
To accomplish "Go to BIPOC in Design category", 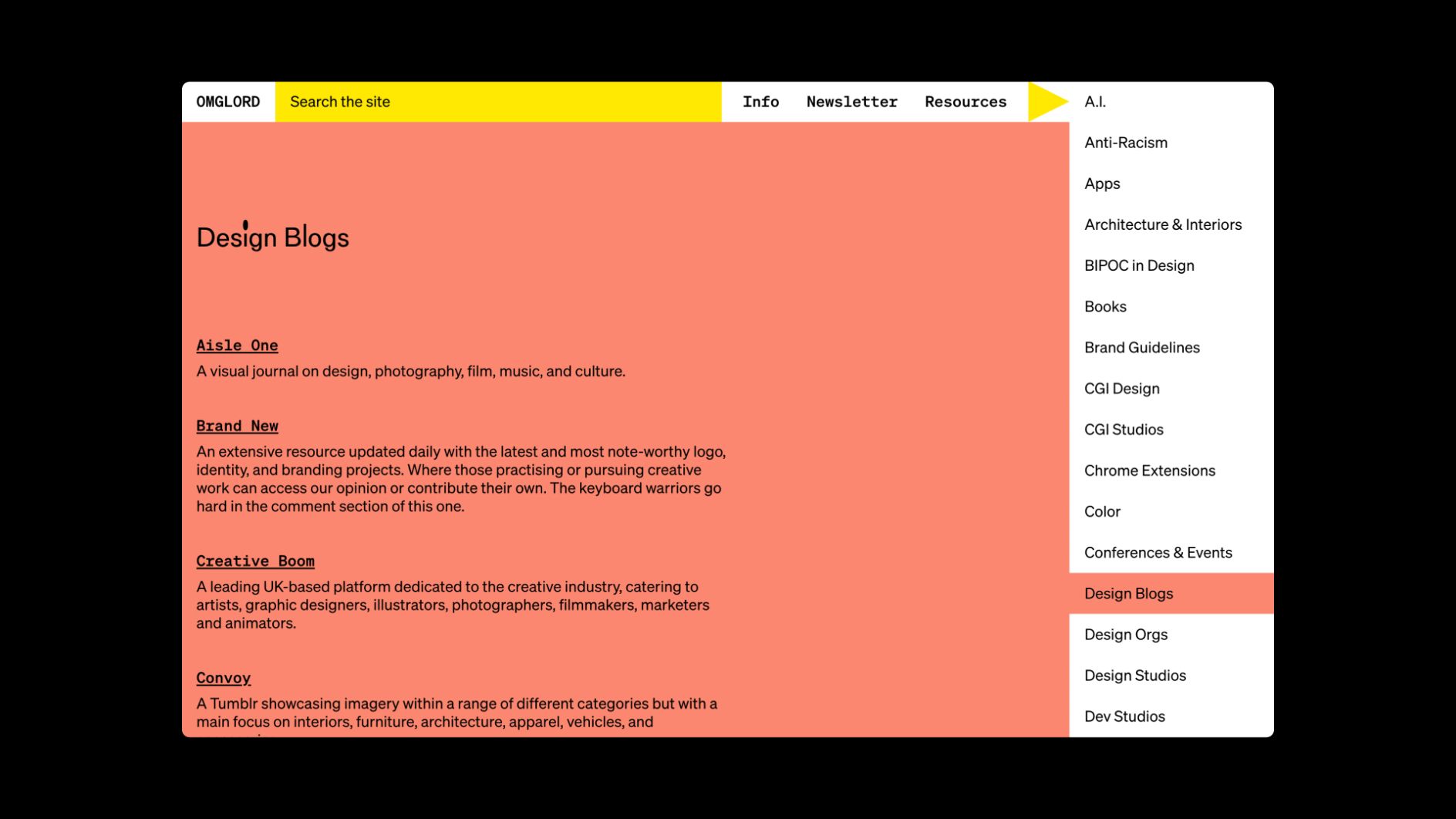I will coord(1138,265).
